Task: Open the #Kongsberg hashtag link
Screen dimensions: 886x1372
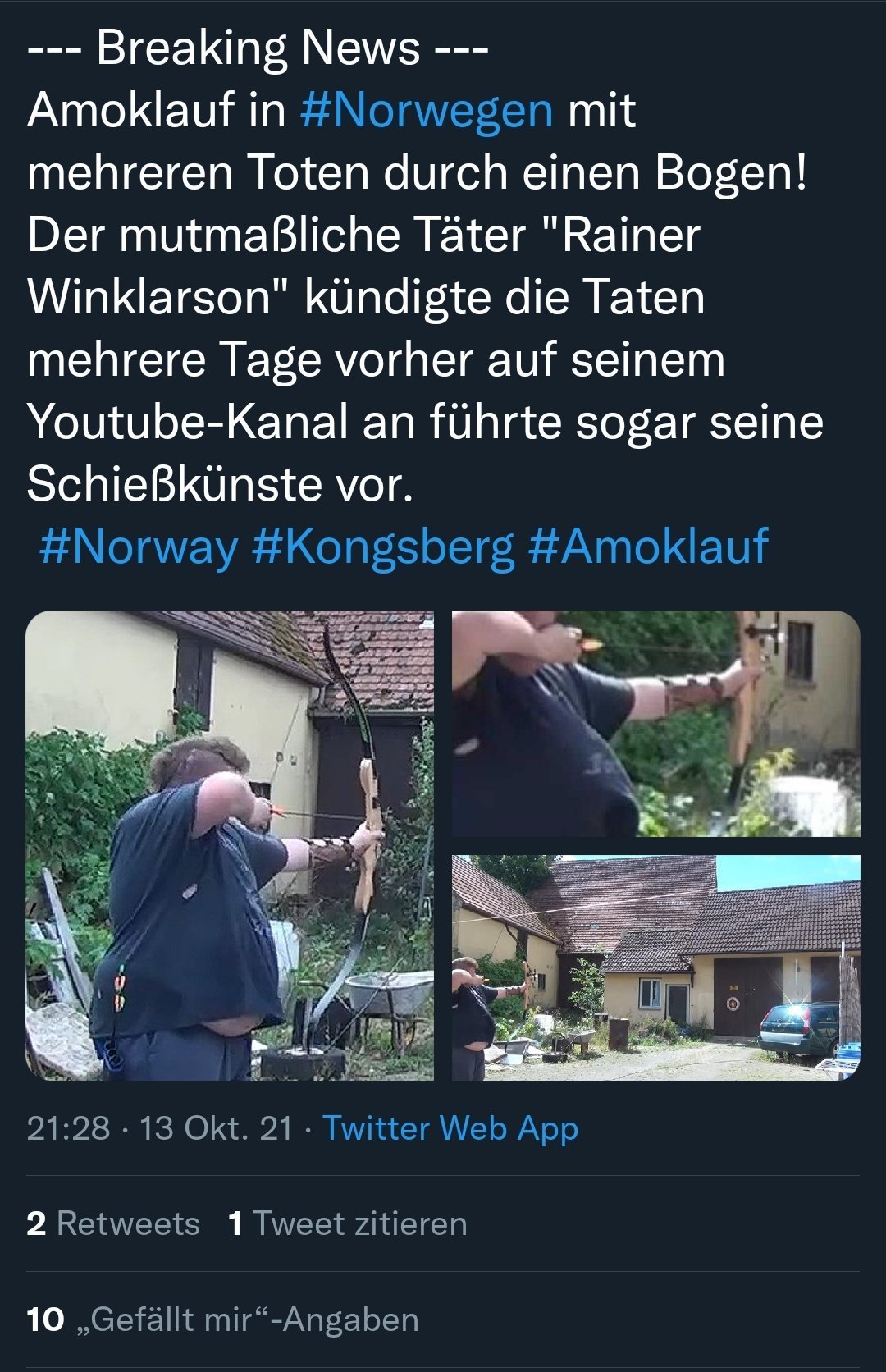Action: pyautogui.click(x=383, y=547)
